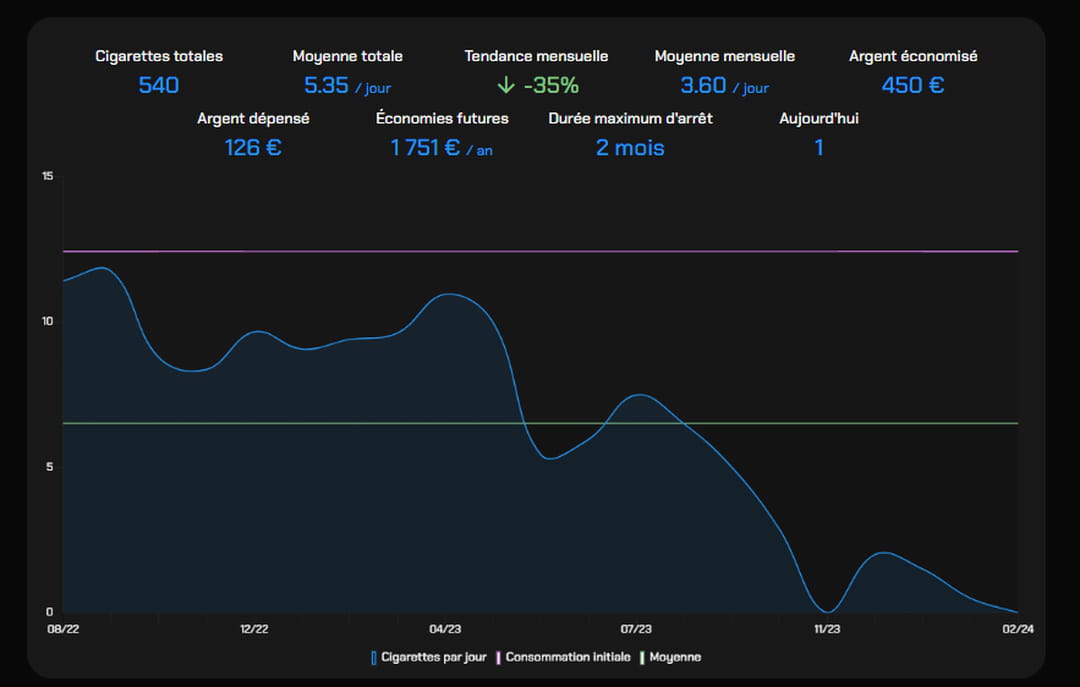The width and height of the screenshot is (1080, 687).
Task: Toggle the 'Moyenne' legend entry
Action: pyautogui.click(x=675, y=657)
